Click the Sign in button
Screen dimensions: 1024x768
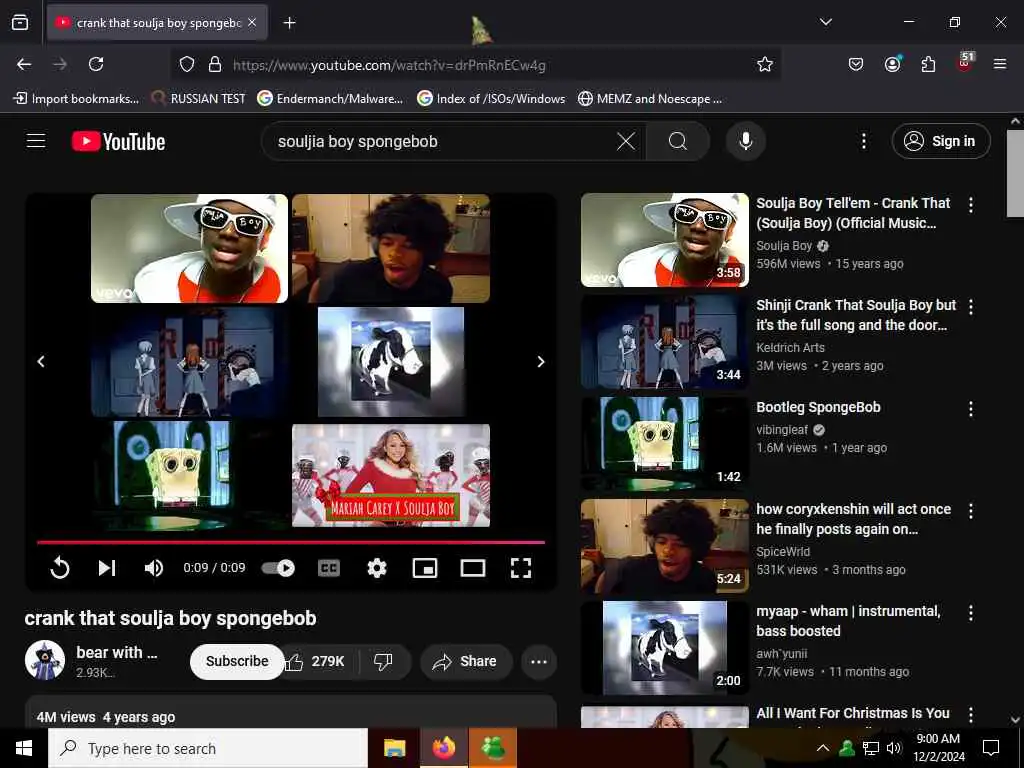941,141
